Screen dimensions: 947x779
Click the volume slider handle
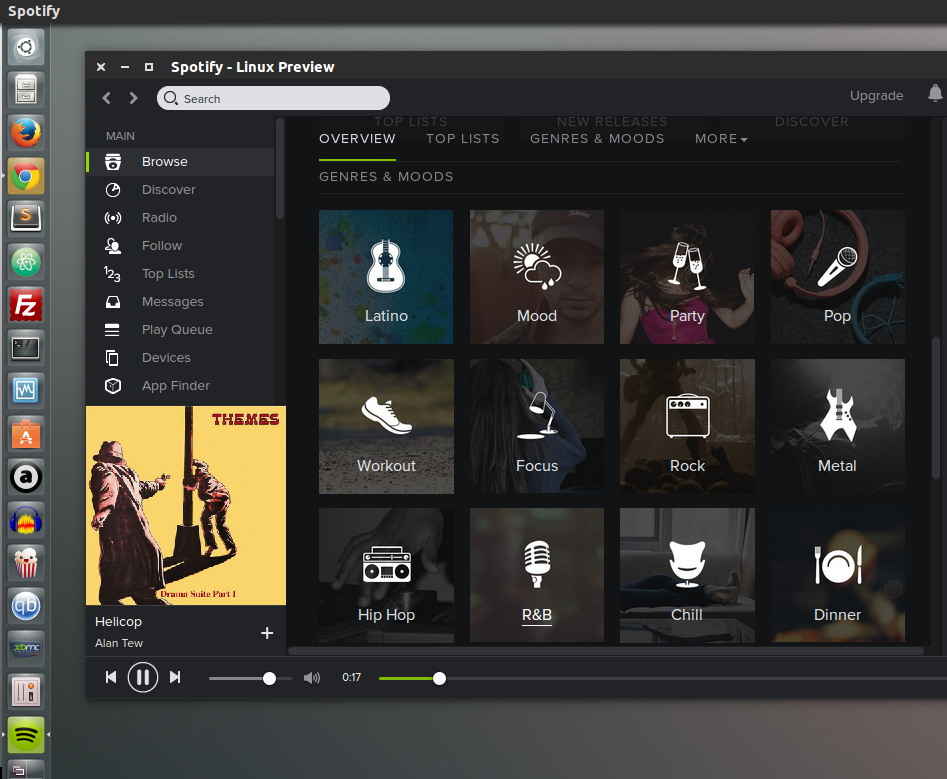[269, 679]
